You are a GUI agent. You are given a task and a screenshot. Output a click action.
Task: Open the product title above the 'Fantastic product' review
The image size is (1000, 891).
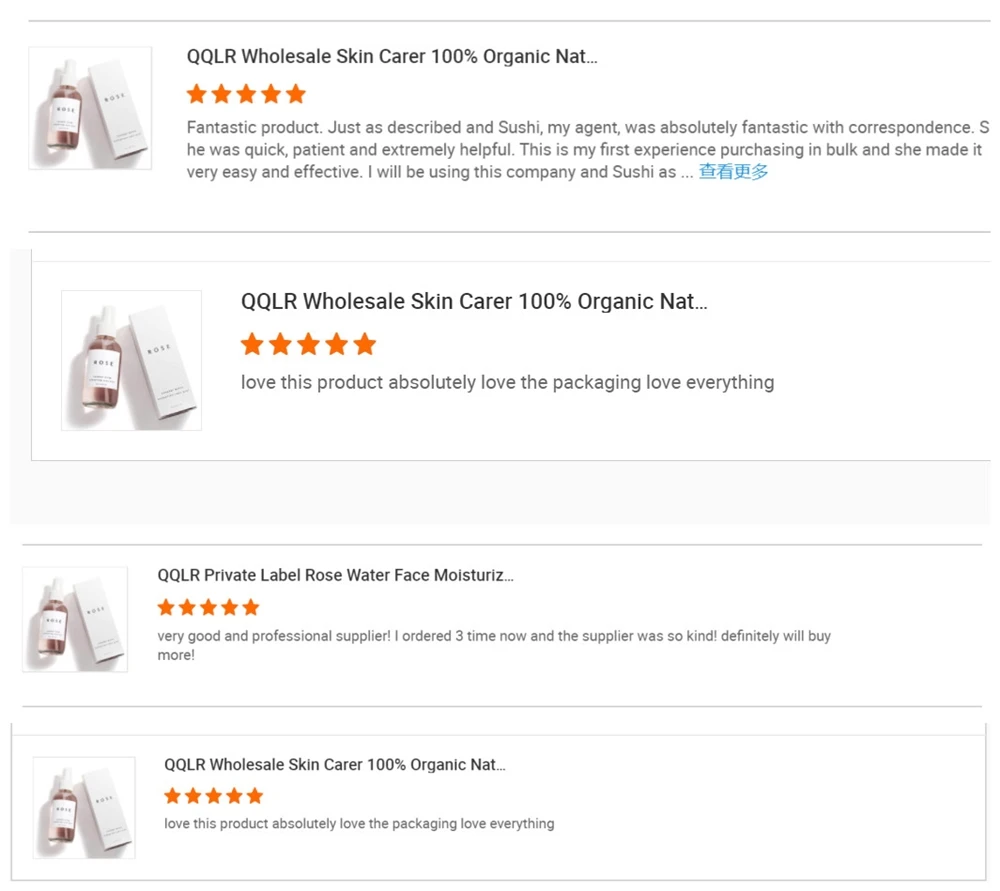pyautogui.click(x=392, y=57)
